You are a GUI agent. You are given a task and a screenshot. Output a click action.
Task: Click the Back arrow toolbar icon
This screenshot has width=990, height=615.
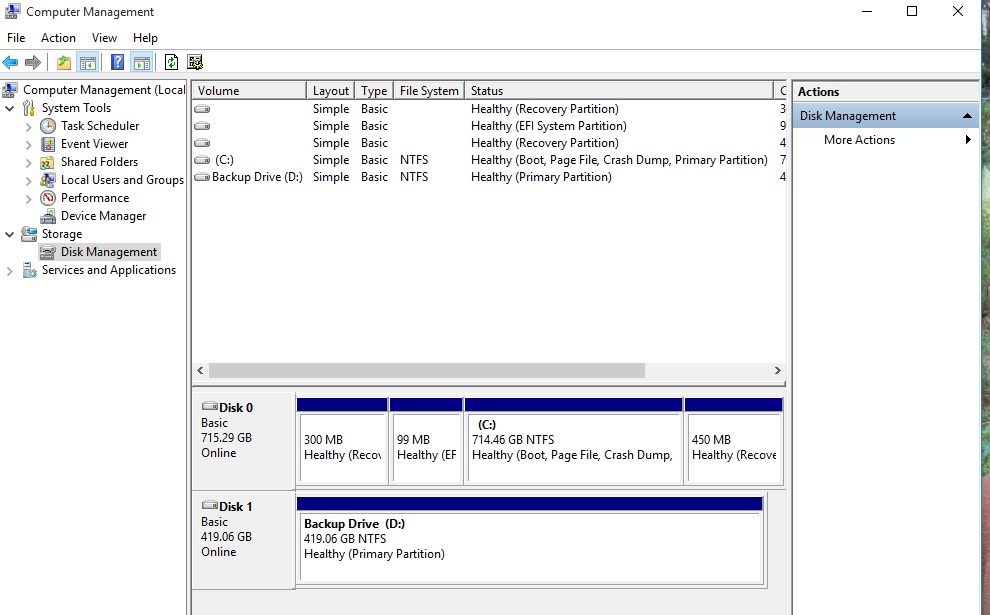coord(10,62)
